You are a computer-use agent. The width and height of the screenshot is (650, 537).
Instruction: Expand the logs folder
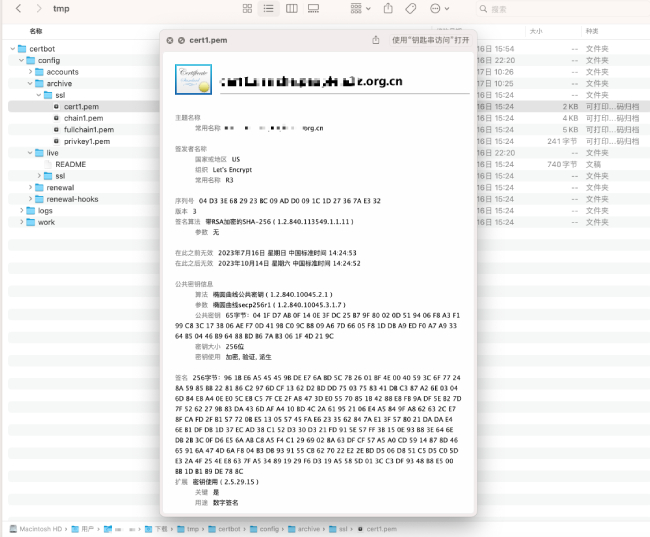point(21,211)
